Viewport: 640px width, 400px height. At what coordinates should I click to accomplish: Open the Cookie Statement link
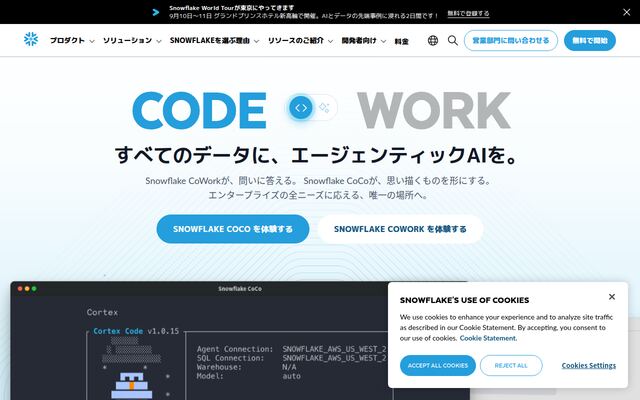[488, 338]
